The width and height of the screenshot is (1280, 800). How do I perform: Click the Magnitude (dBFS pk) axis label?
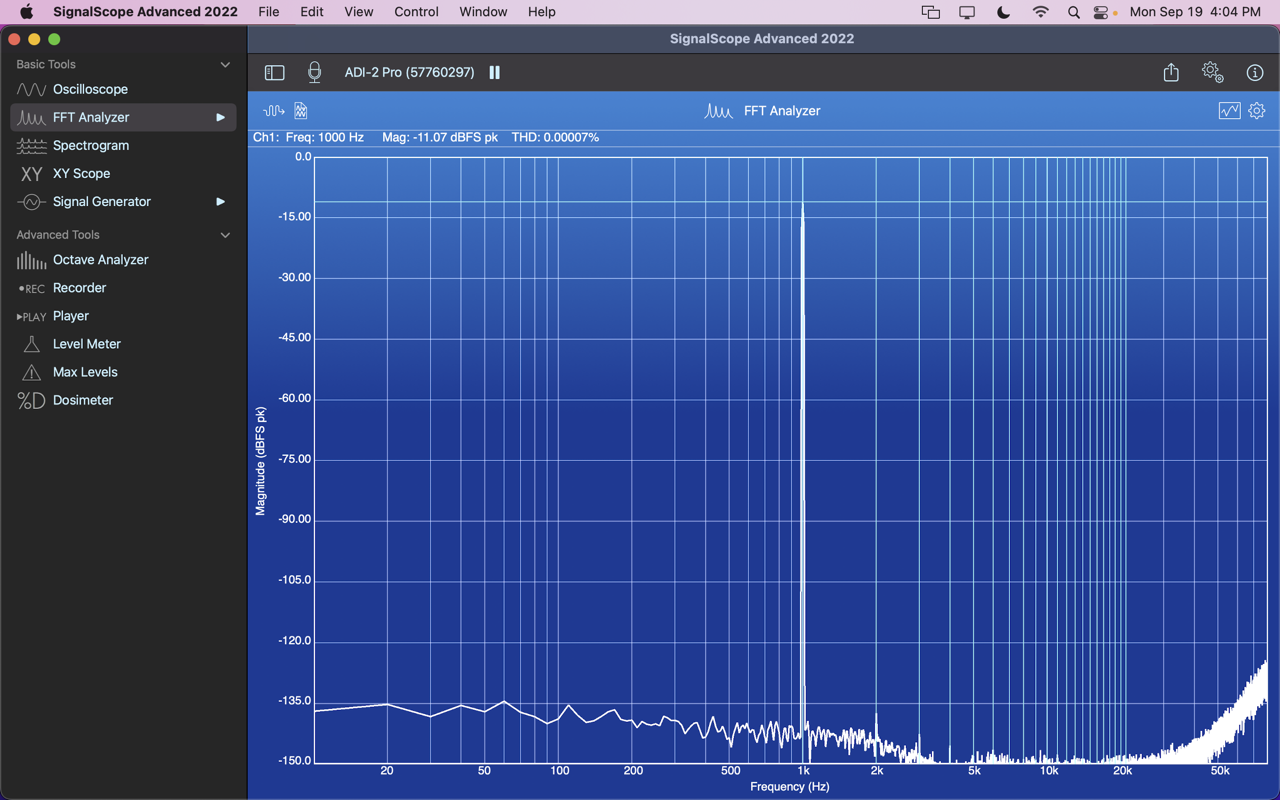coord(261,461)
